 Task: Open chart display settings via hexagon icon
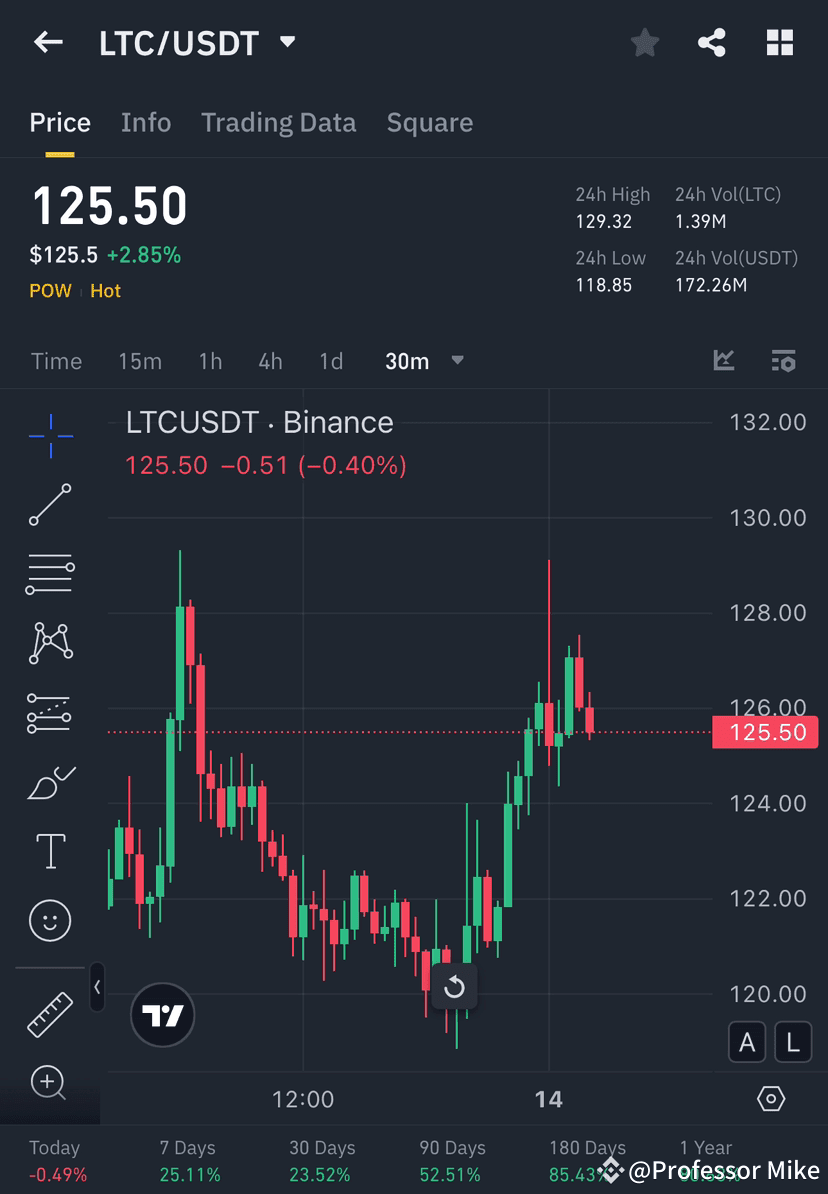click(x=771, y=1098)
